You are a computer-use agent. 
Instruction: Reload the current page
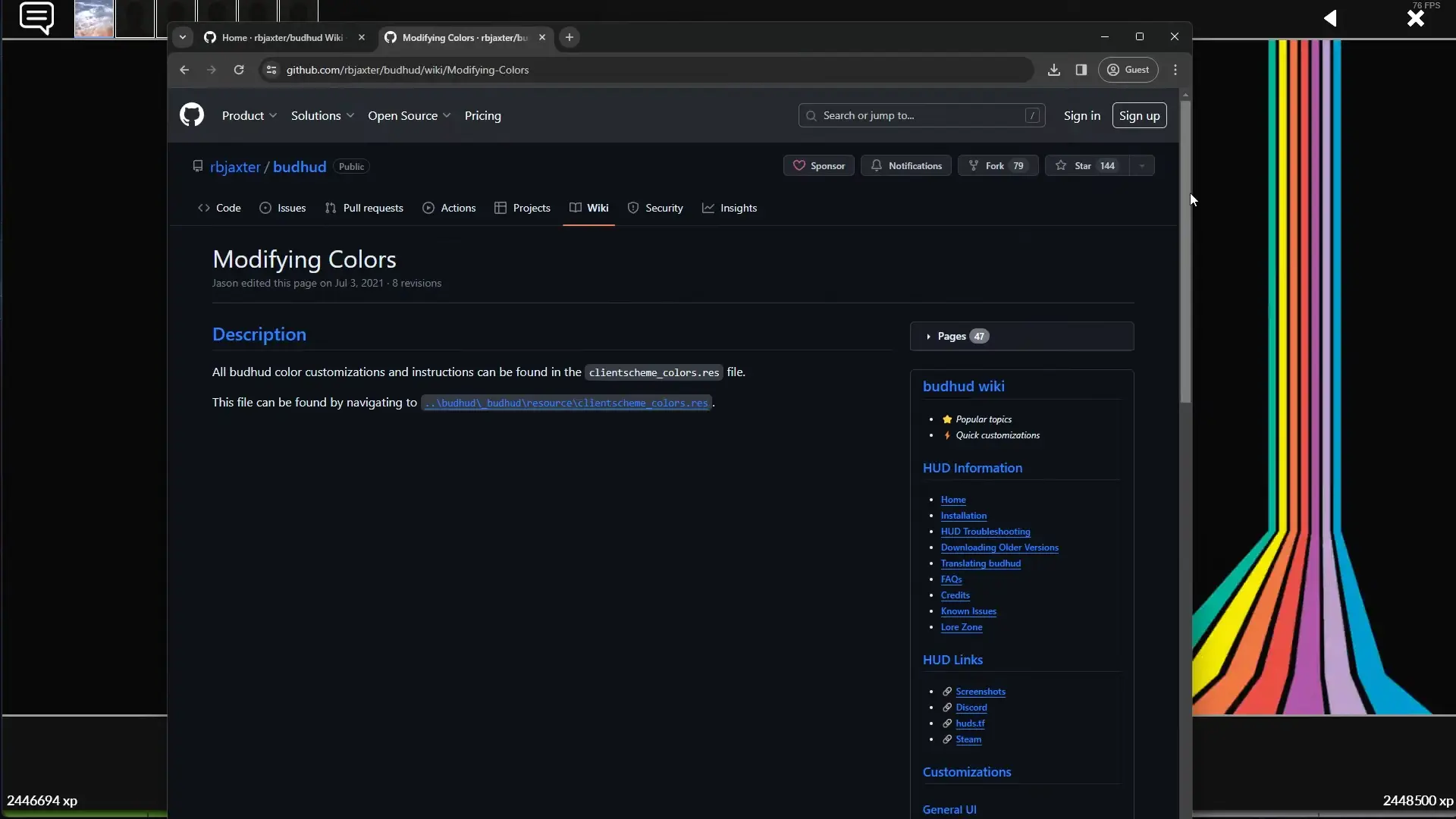(239, 70)
